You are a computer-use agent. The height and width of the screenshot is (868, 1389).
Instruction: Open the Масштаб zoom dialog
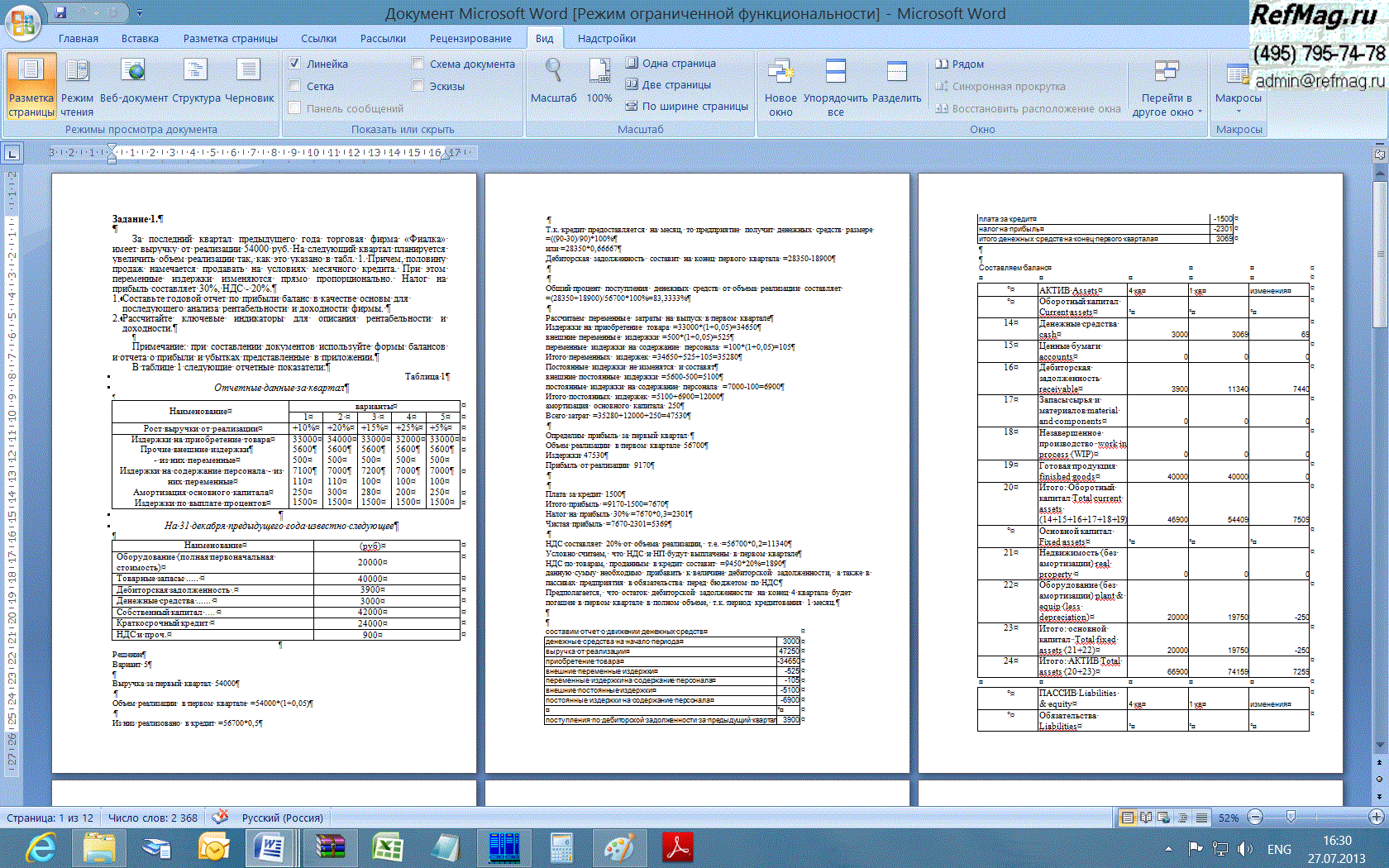point(553,83)
